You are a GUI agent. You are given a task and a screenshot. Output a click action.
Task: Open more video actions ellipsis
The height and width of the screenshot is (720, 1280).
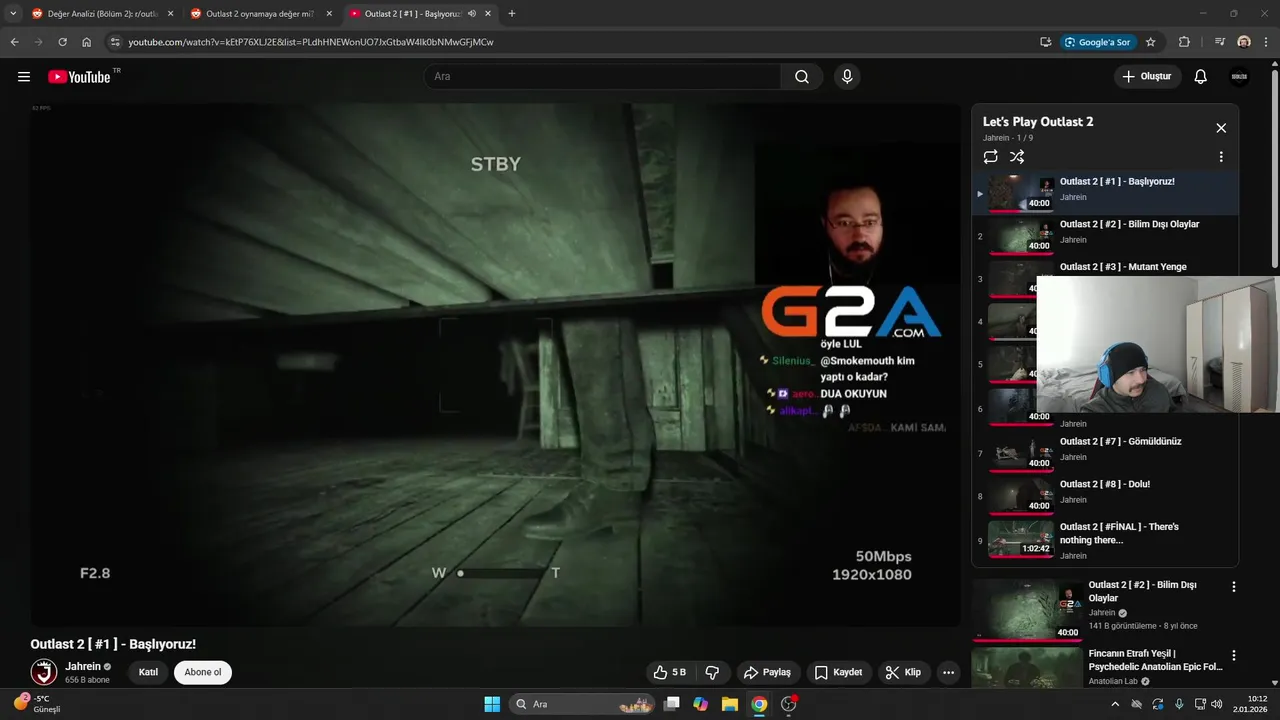[x=949, y=672]
